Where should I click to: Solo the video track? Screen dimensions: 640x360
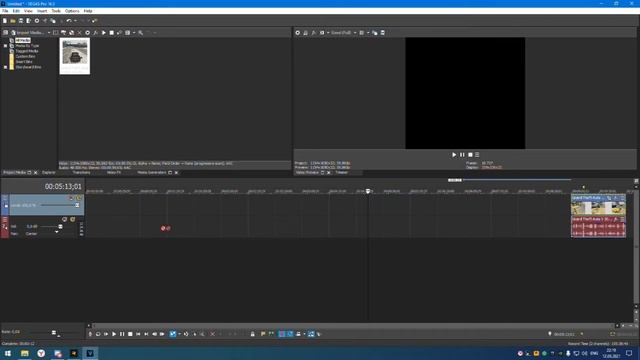(79, 198)
